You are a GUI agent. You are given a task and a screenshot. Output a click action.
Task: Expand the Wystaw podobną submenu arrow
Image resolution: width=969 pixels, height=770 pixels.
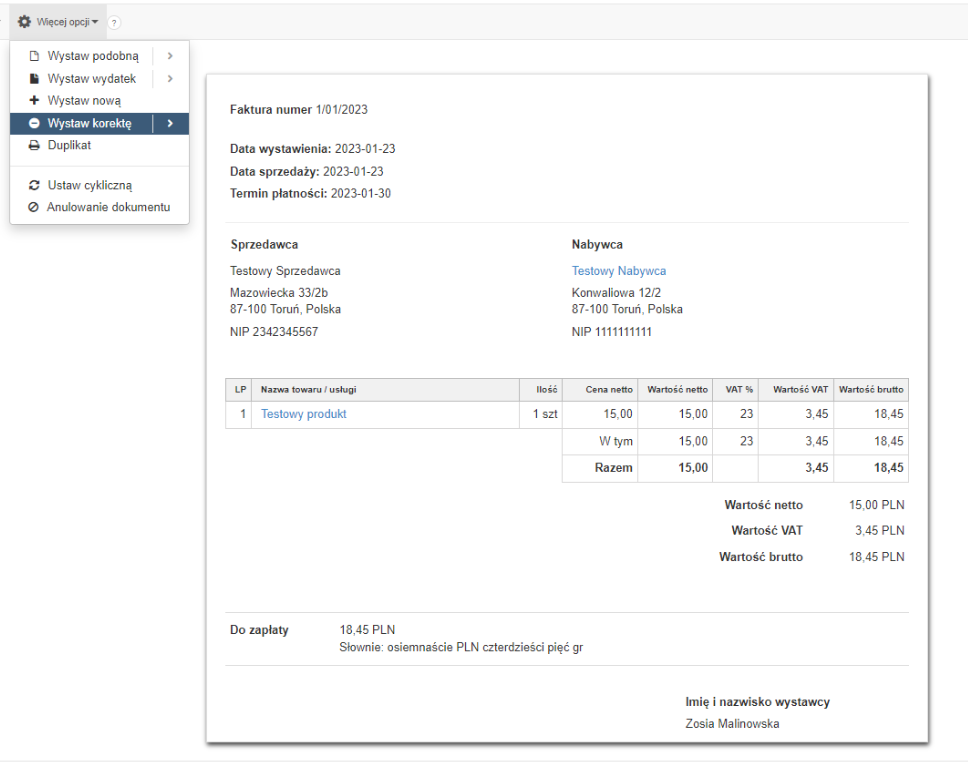(x=170, y=57)
